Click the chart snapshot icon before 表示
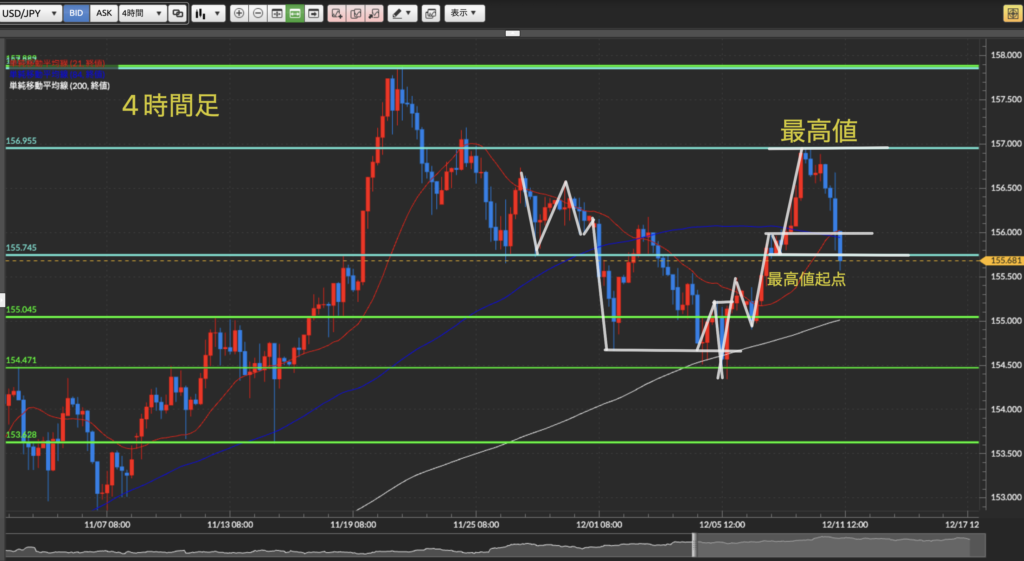The width and height of the screenshot is (1024, 561). click(x=431, y=14)
